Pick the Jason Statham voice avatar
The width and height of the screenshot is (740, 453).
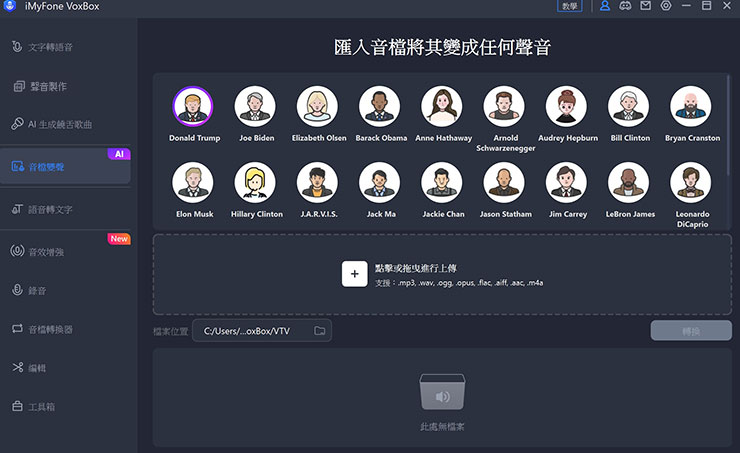pos(504,182)
